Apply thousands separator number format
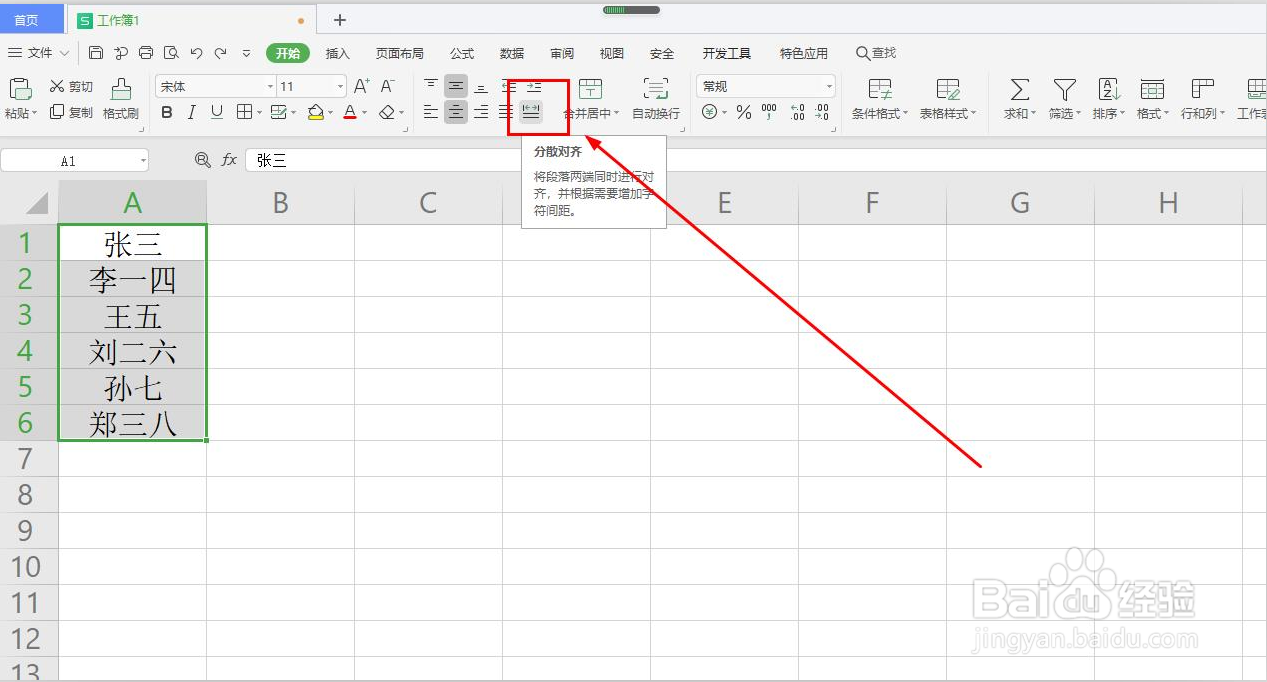Image resolution: width=1267 pixels, height=682 pixels. pos(769,113)
